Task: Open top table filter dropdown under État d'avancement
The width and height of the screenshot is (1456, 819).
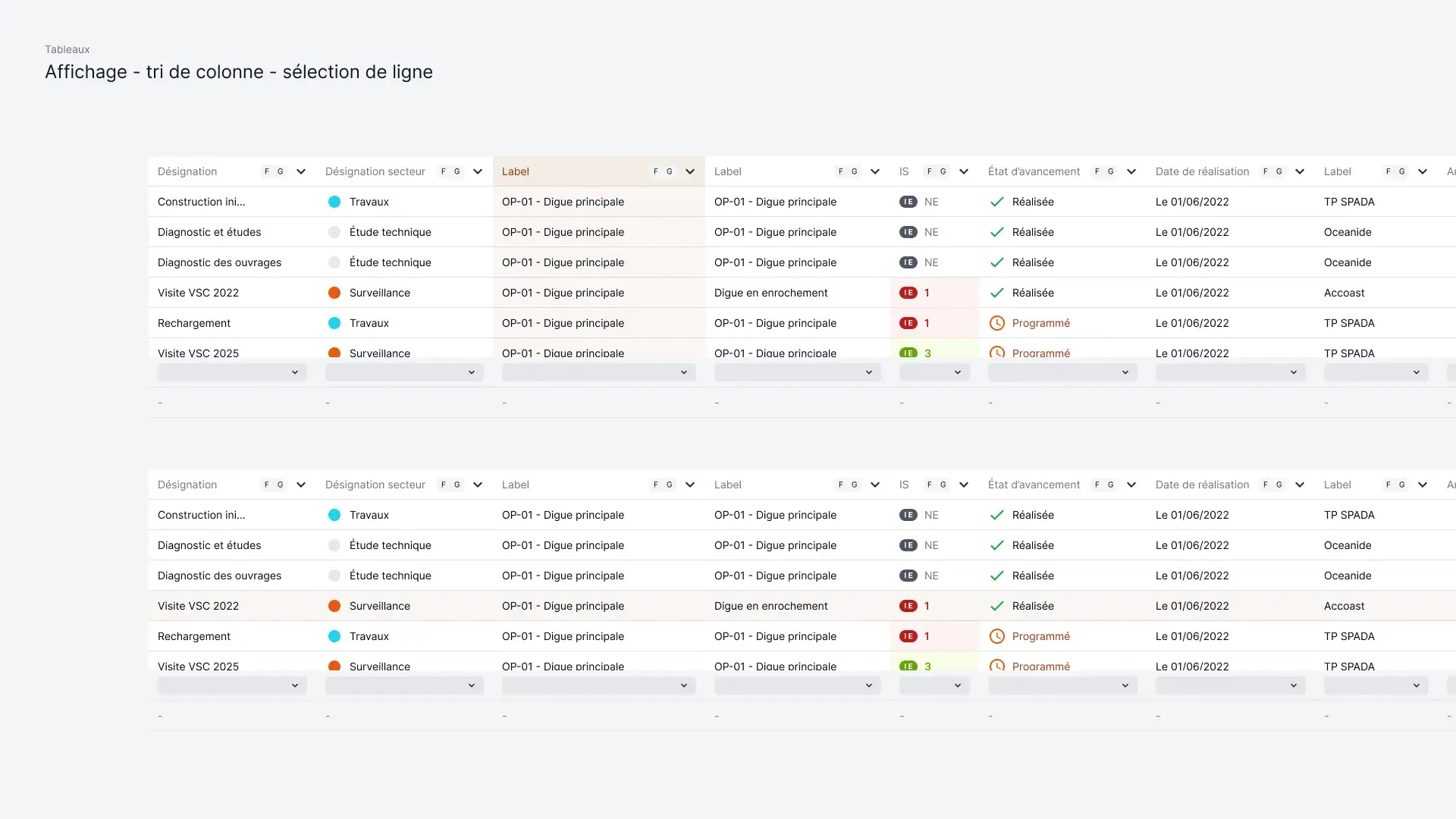Action: (1062, 372)
